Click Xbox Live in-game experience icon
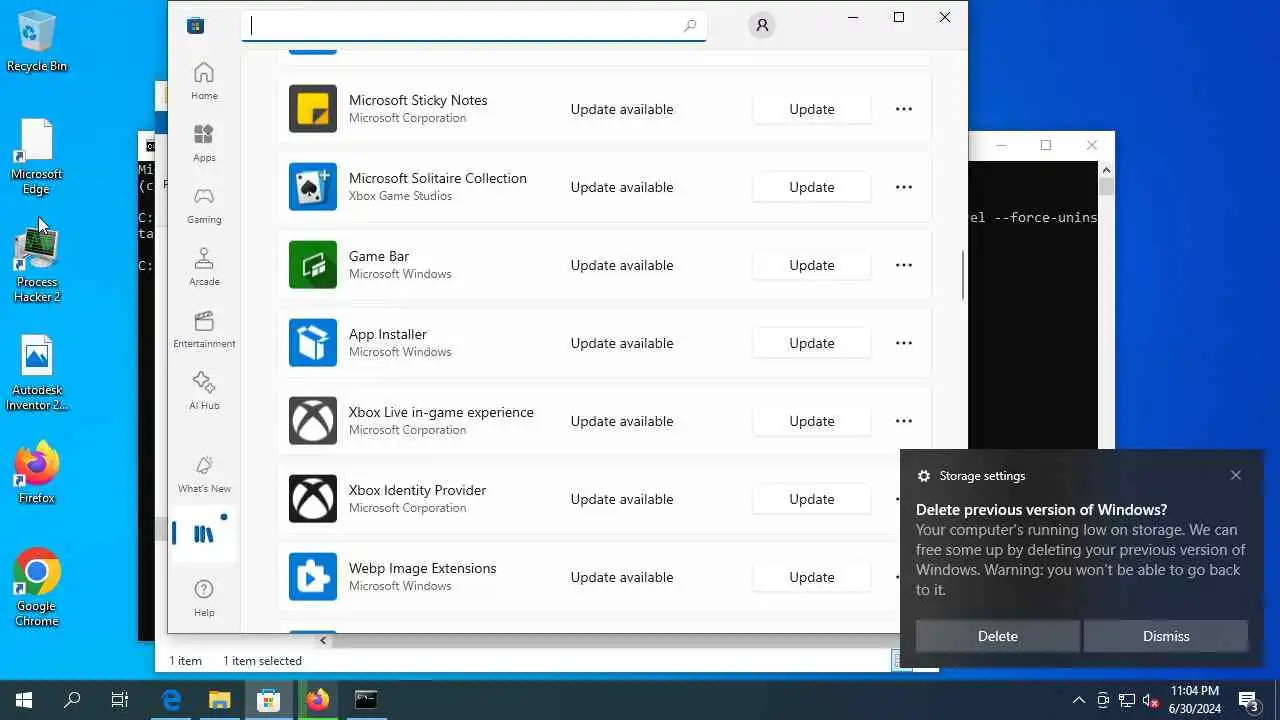Image resolution: width=1280 pixels, height=720 pixels. point(313,421)
